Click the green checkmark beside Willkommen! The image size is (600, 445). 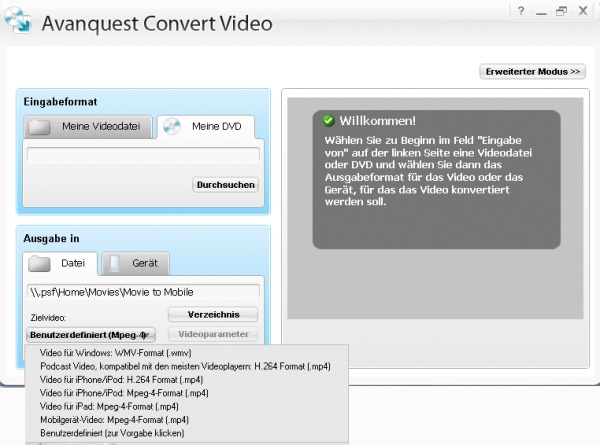click(x=328, y=121)
